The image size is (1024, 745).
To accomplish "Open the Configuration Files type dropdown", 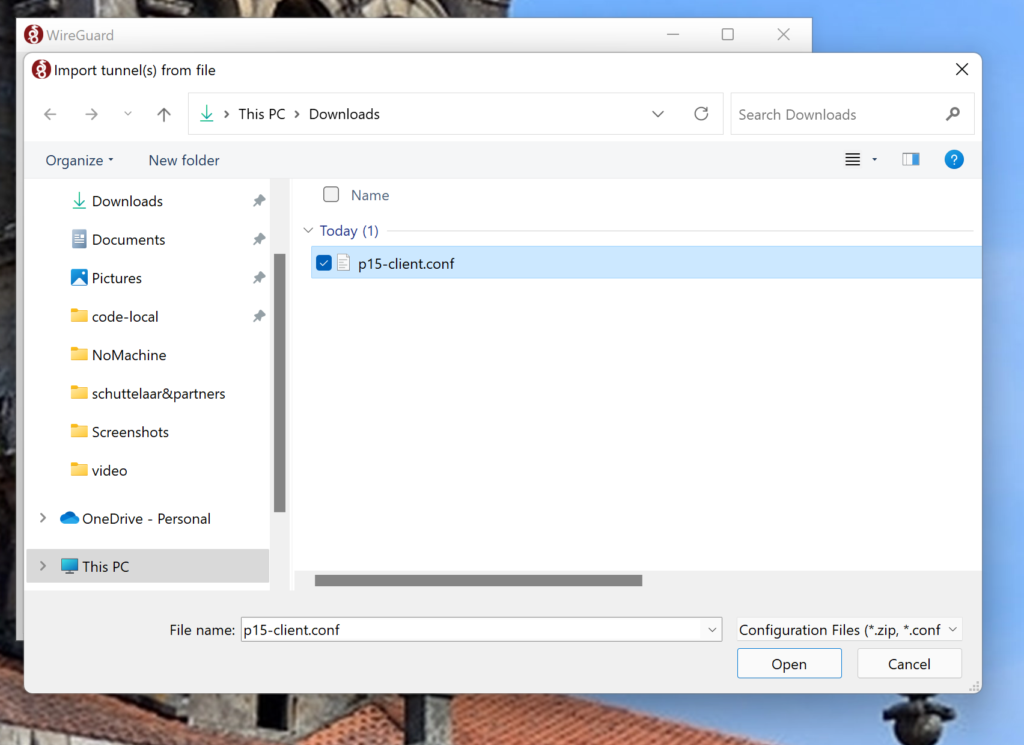I will coord(849,630).
